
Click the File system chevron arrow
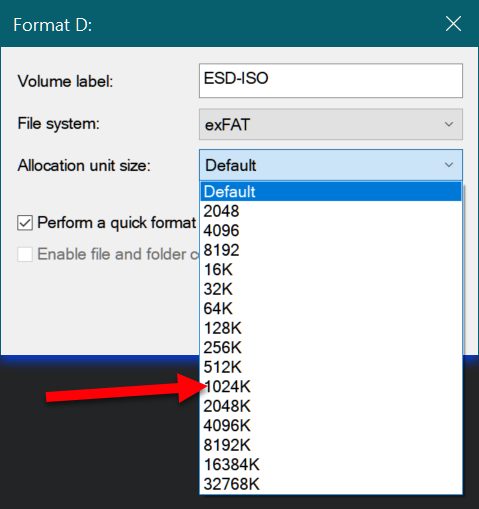coord(449,124)
